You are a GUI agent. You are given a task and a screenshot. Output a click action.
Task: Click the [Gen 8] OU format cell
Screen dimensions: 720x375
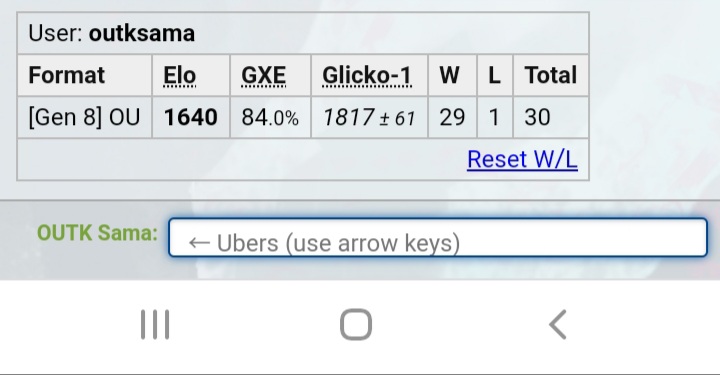84,117
